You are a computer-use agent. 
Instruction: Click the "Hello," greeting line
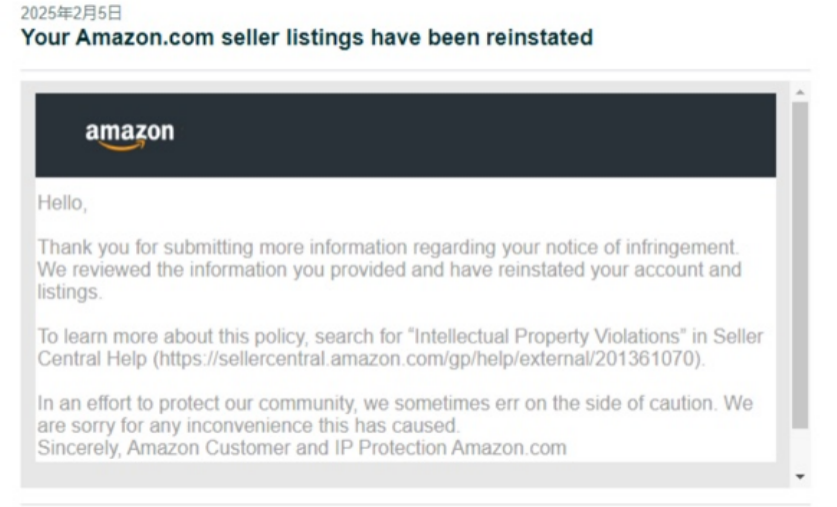point(62,203)
